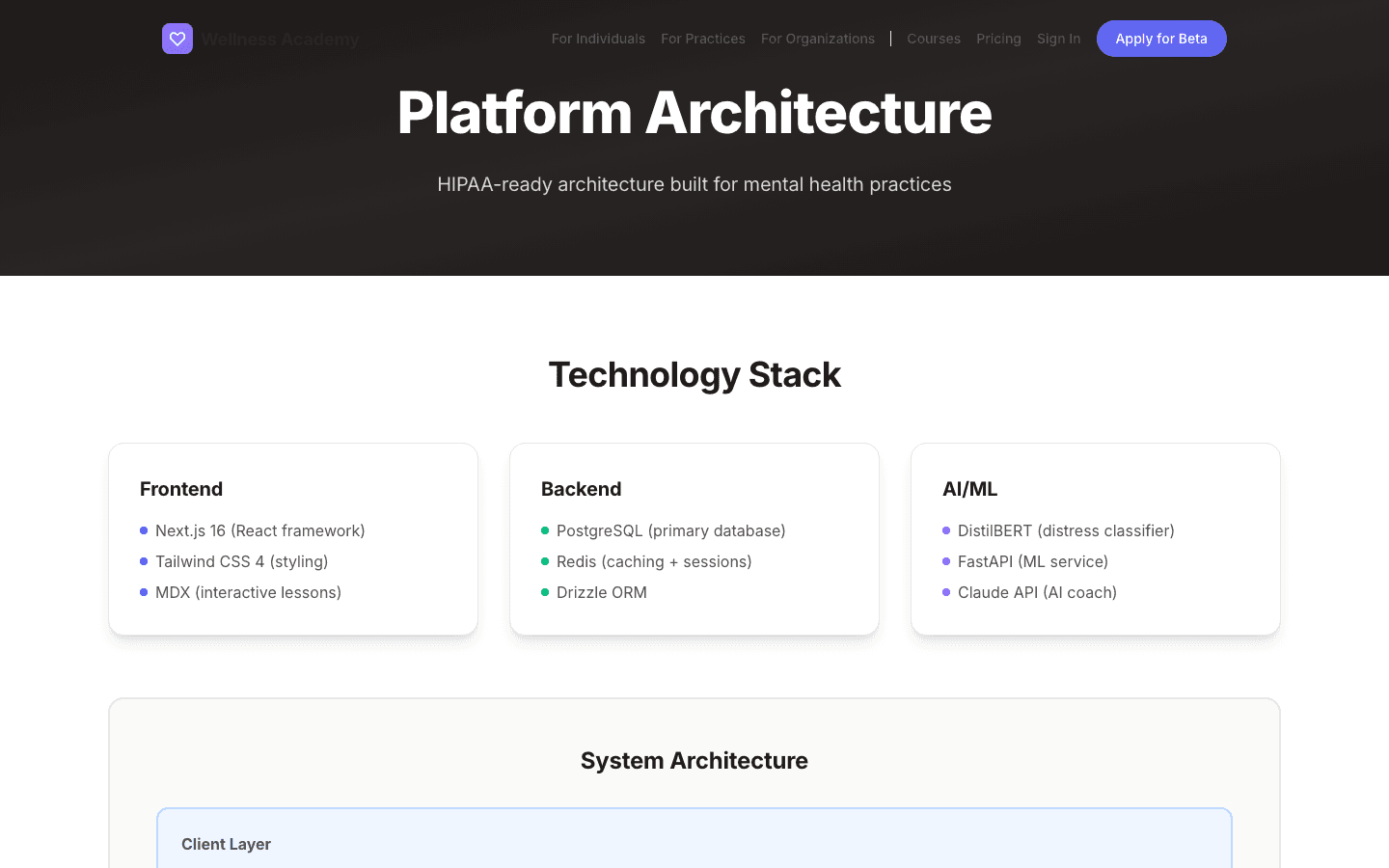Go to the For Practices page
The width and height of the screenshot is (1389, 868).
pos(703,39)
